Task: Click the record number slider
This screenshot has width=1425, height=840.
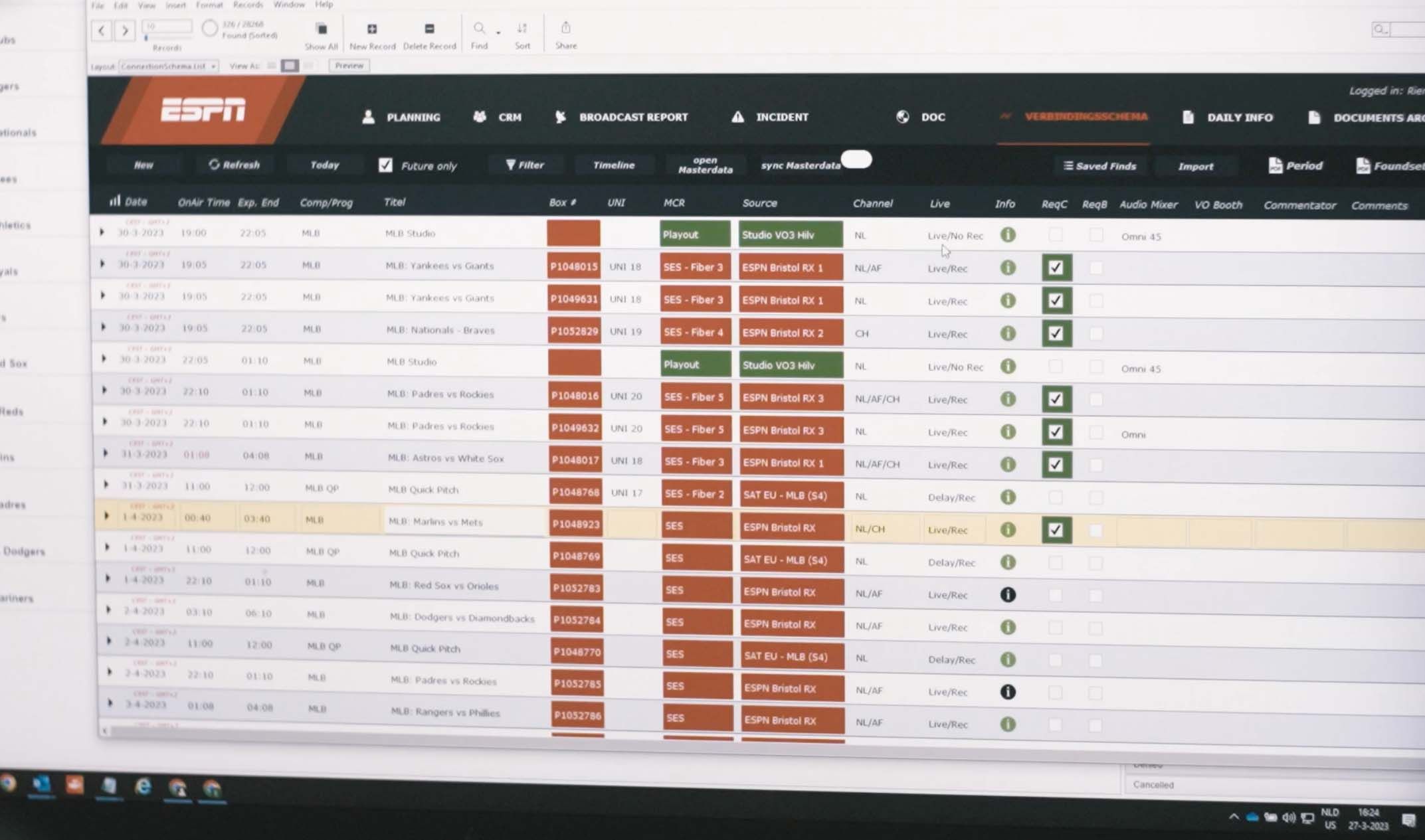Action: coord(146,38)
